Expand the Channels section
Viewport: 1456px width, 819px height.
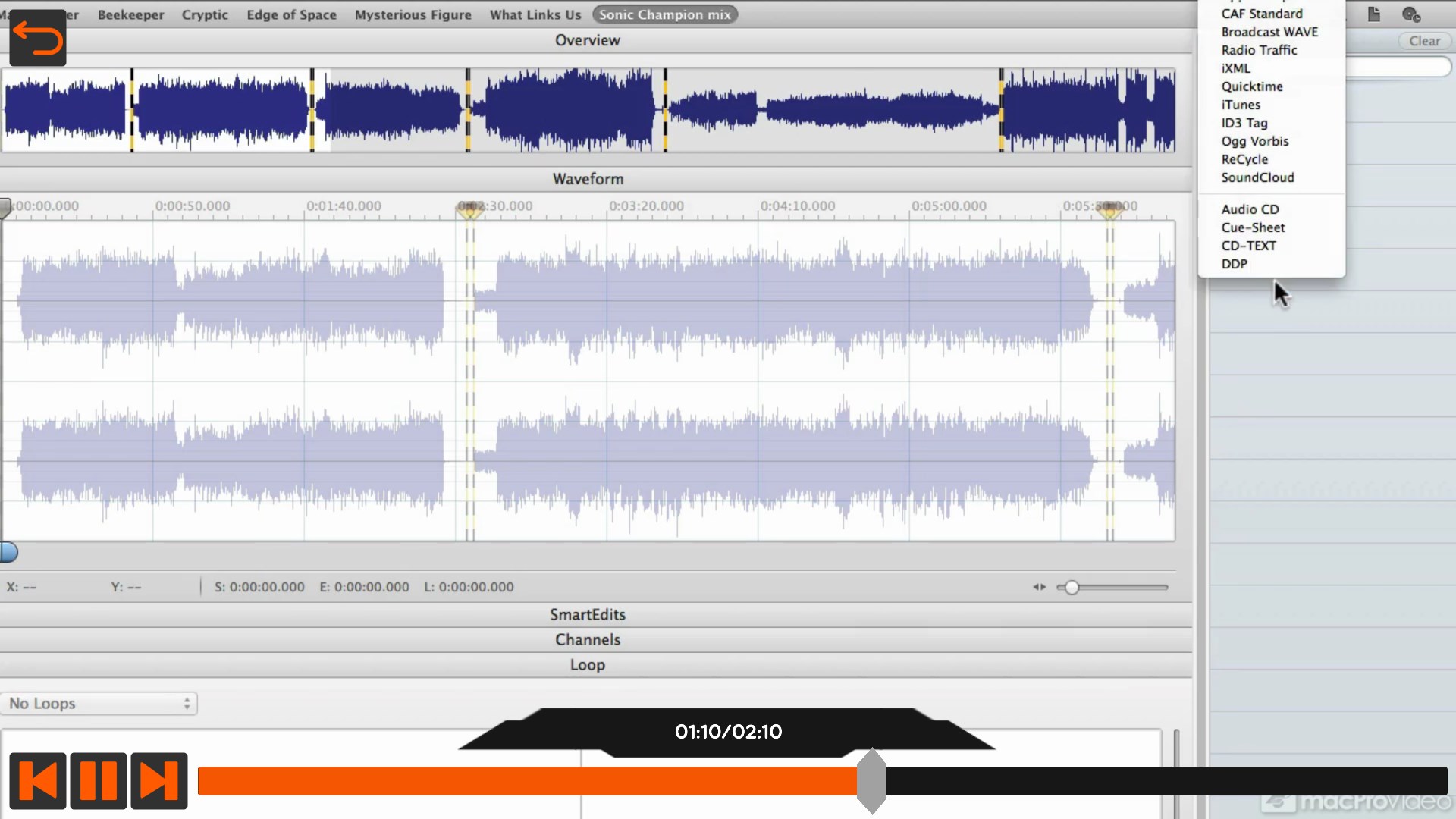pos(588,640)
